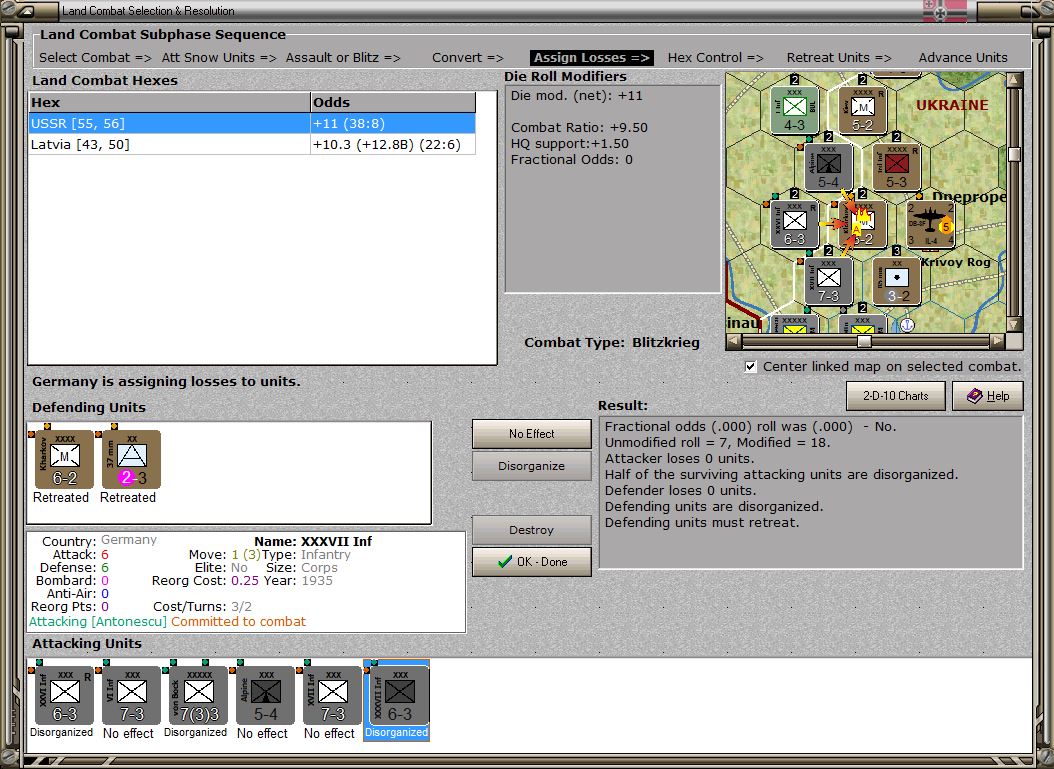This screenshot has width=1054, height=769.
Task: Select the von Bock 7(3)3 HQ unit
Action: (x=198, y=695)
